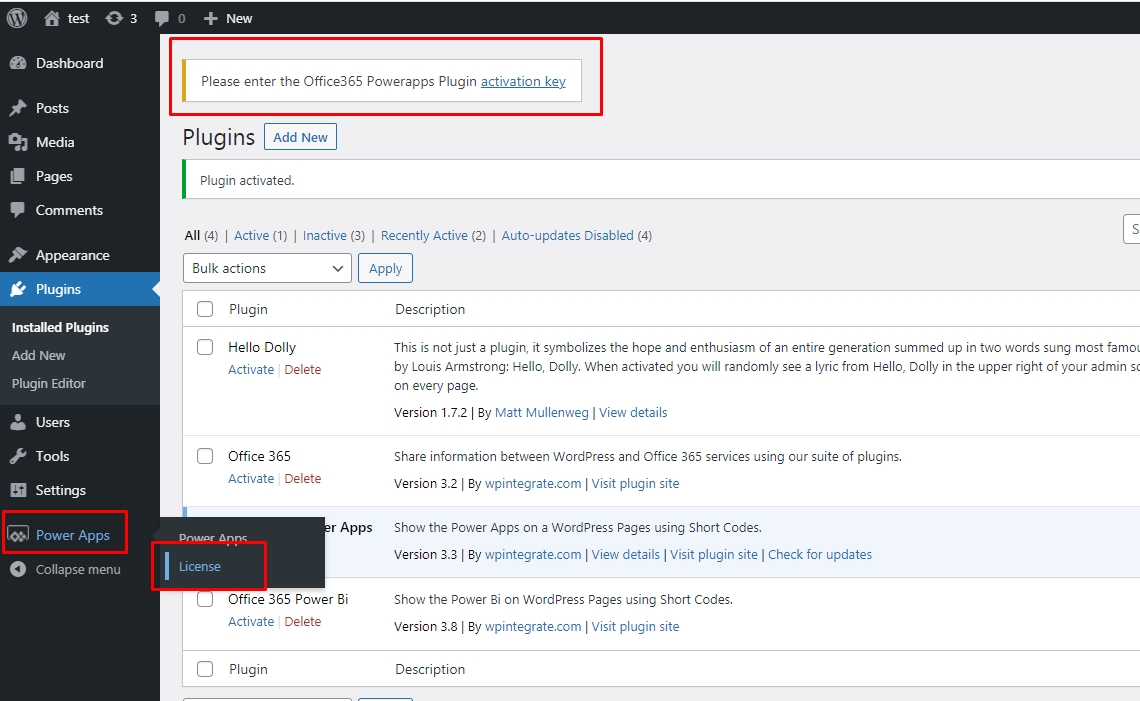Show All (4) plugins filter
This screenshot has height=701, width=1140.
pos(201,236)
